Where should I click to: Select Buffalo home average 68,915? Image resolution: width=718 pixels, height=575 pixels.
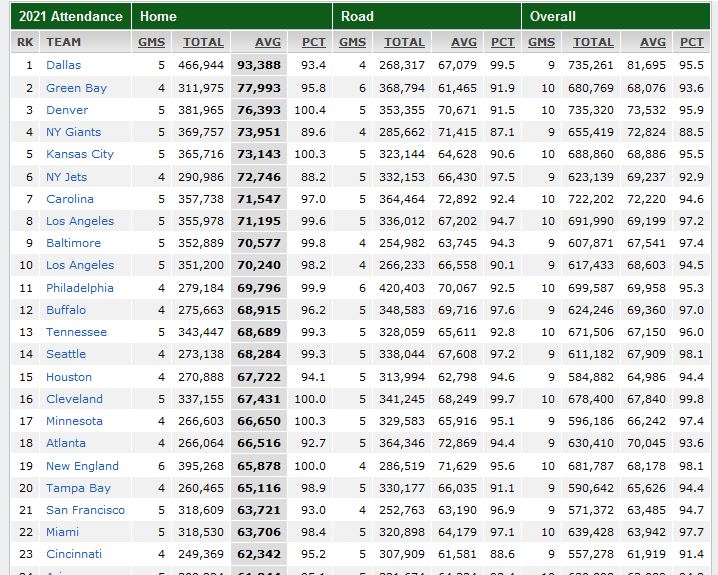tap(259, 309)
